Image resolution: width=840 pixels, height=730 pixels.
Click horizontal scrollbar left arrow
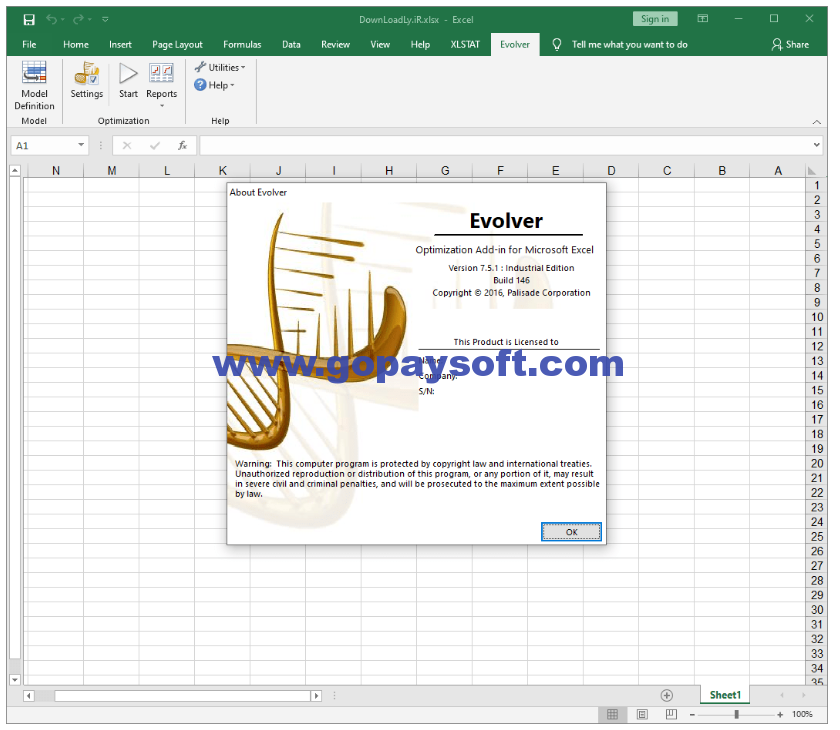coord(29,696)
